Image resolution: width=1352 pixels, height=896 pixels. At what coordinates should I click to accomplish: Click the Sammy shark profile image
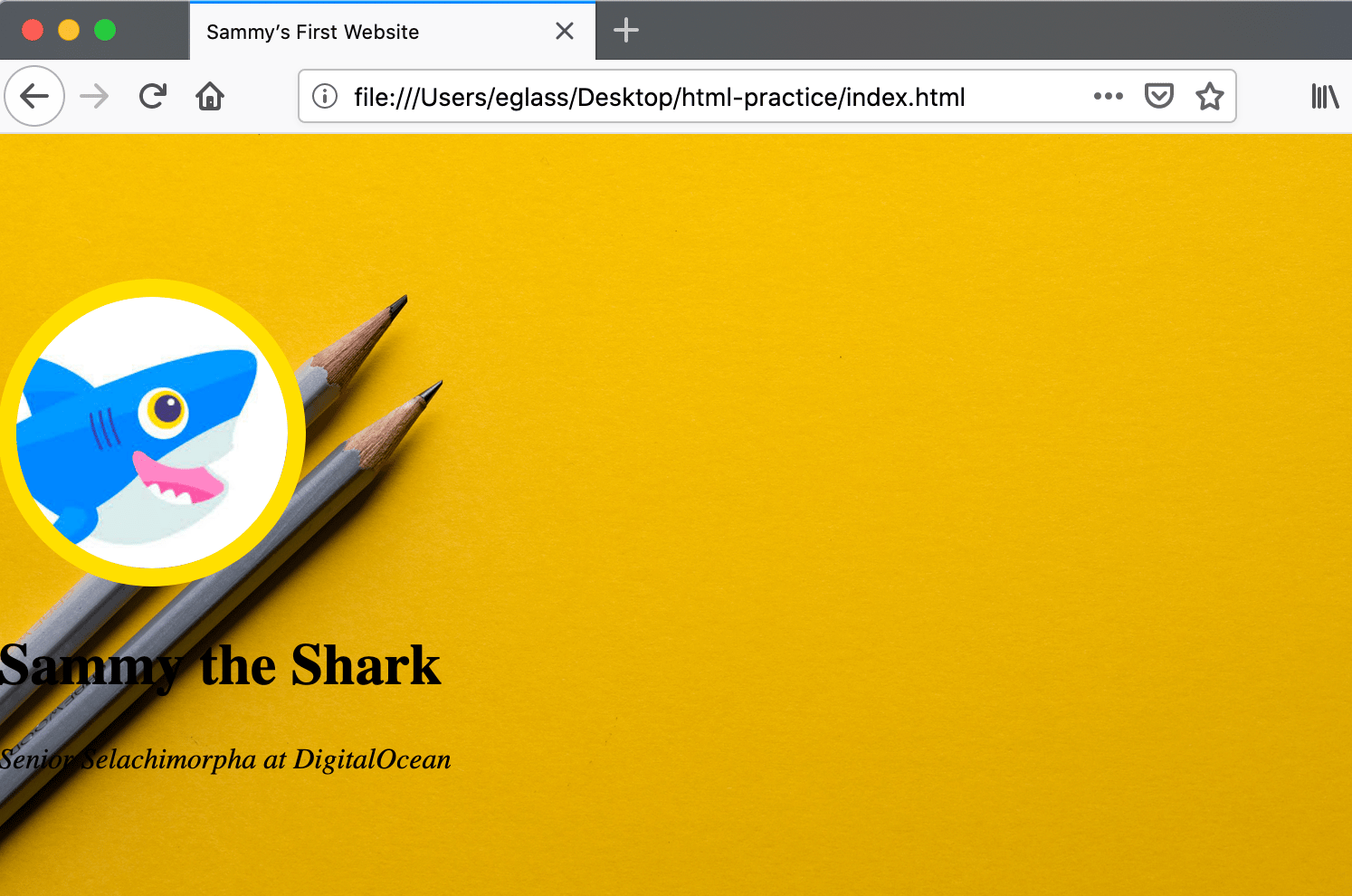point(152,433)
